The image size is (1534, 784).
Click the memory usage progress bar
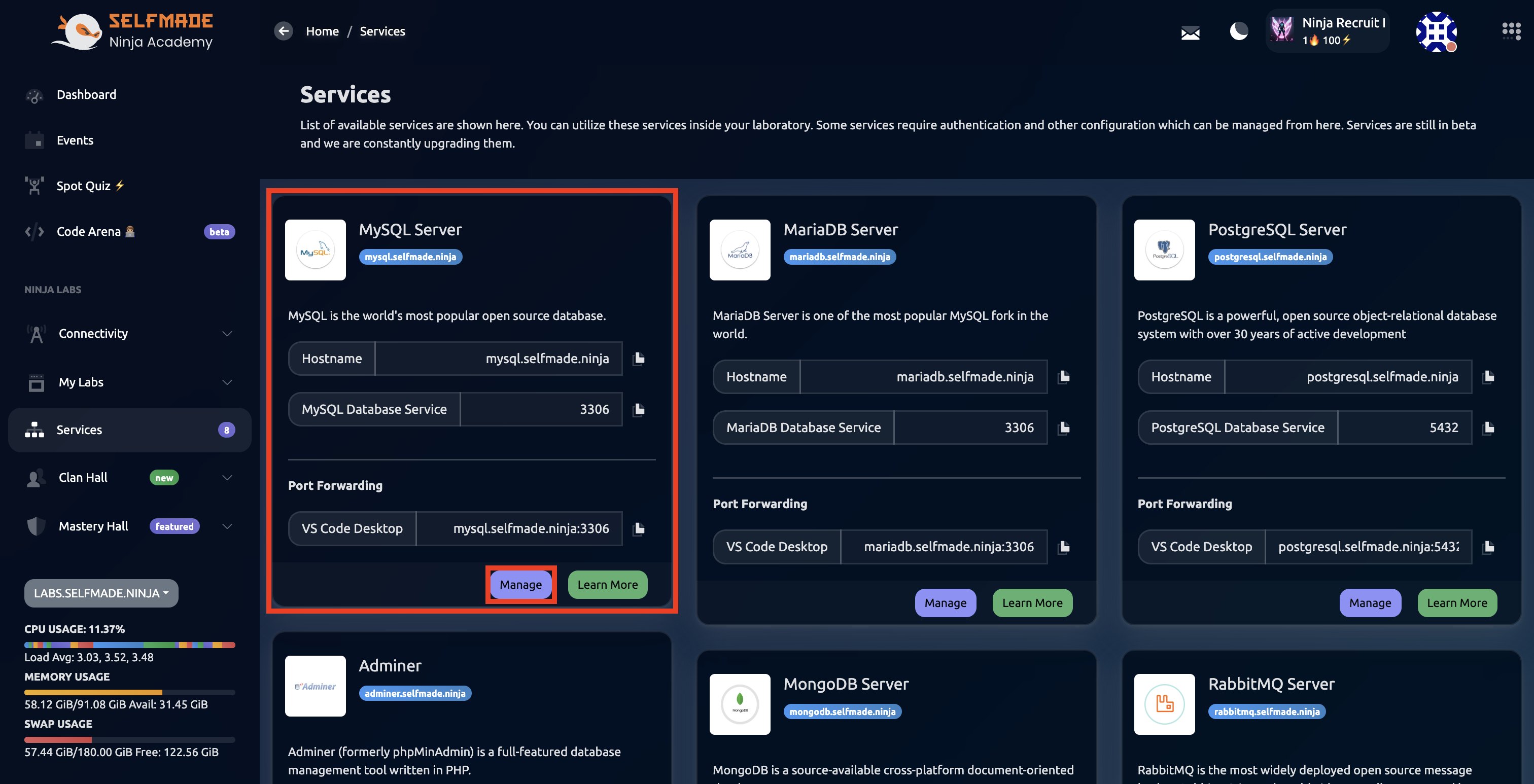pyautogui.click(x=130, y=692)
